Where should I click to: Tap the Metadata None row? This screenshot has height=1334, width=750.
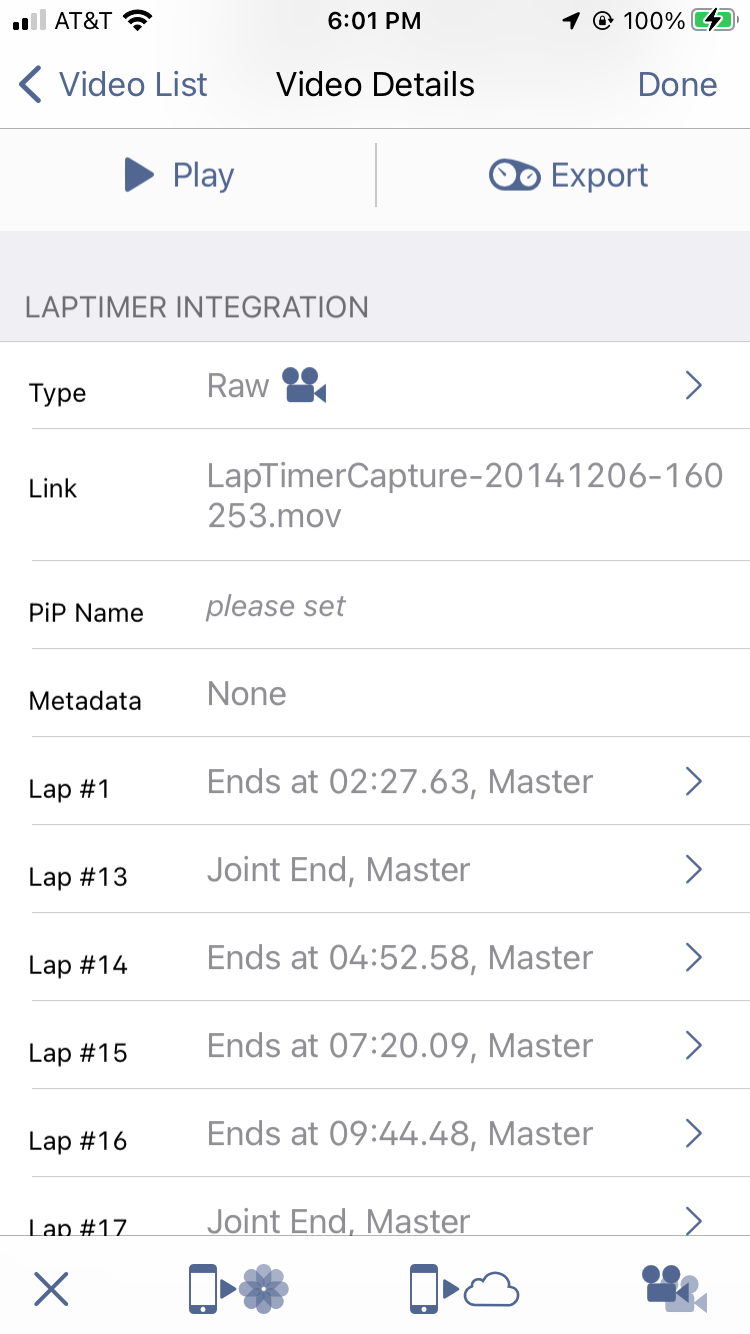point(375,694)
